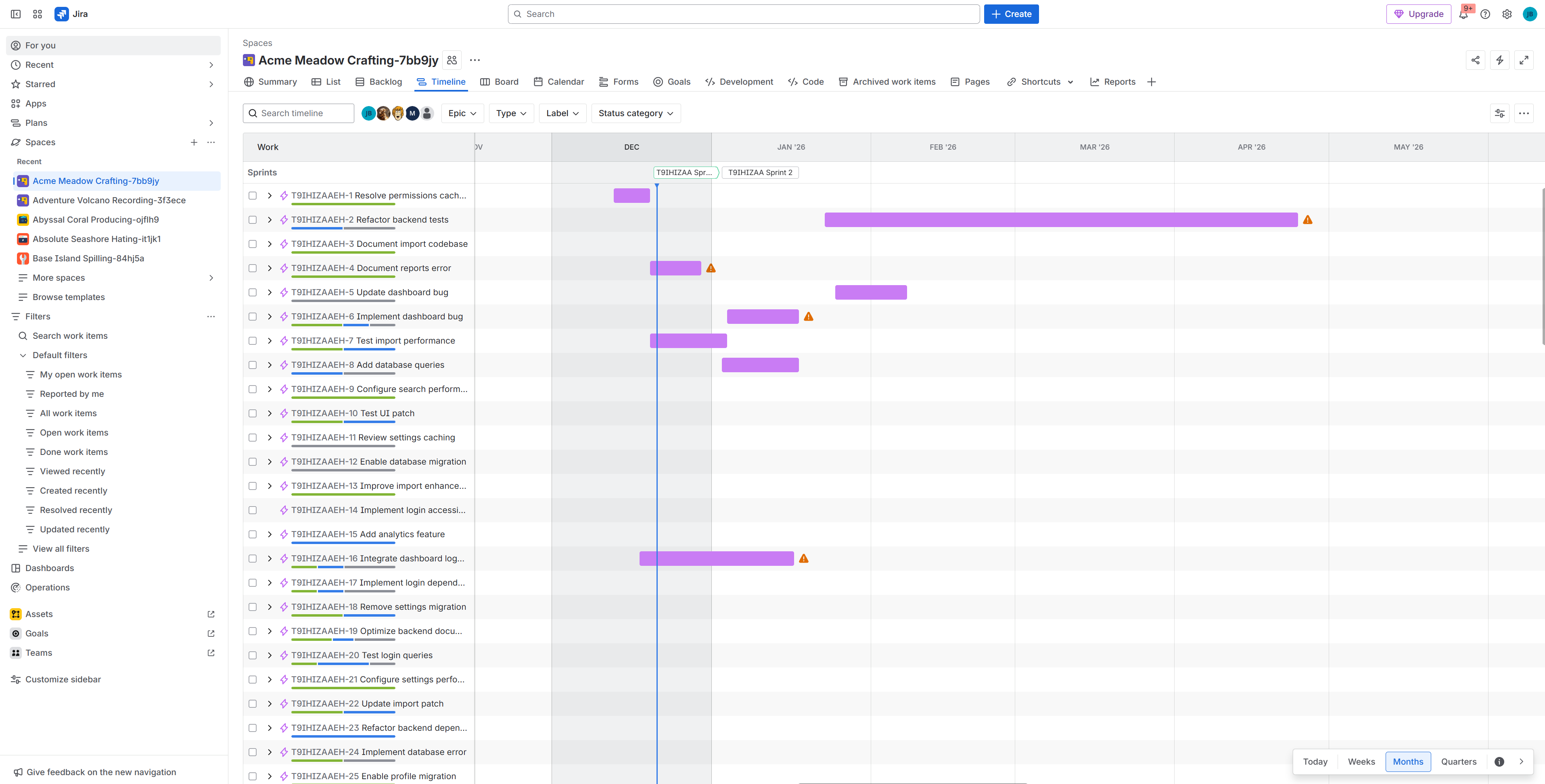Click the app switcher grid icon
1545x784 pixels.
click(x=37, y=14)
